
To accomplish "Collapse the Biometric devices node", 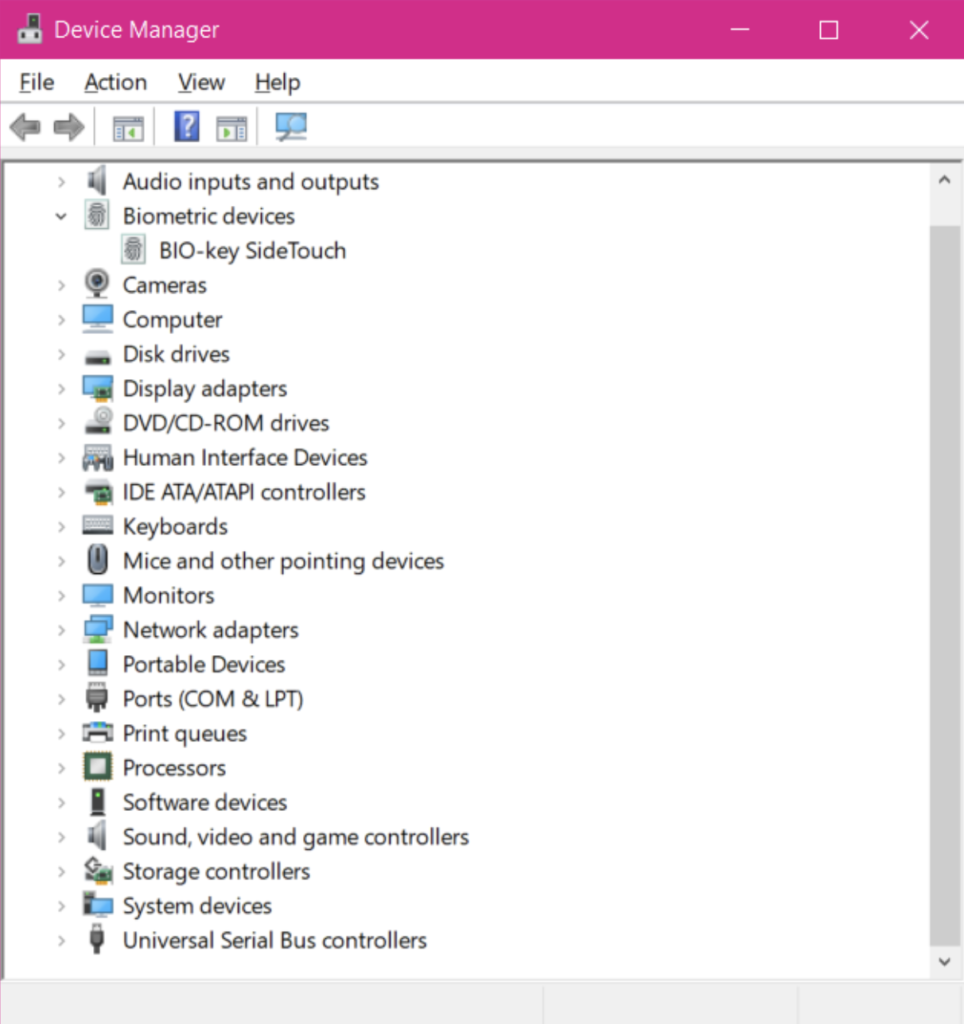I will click(61, 216).
